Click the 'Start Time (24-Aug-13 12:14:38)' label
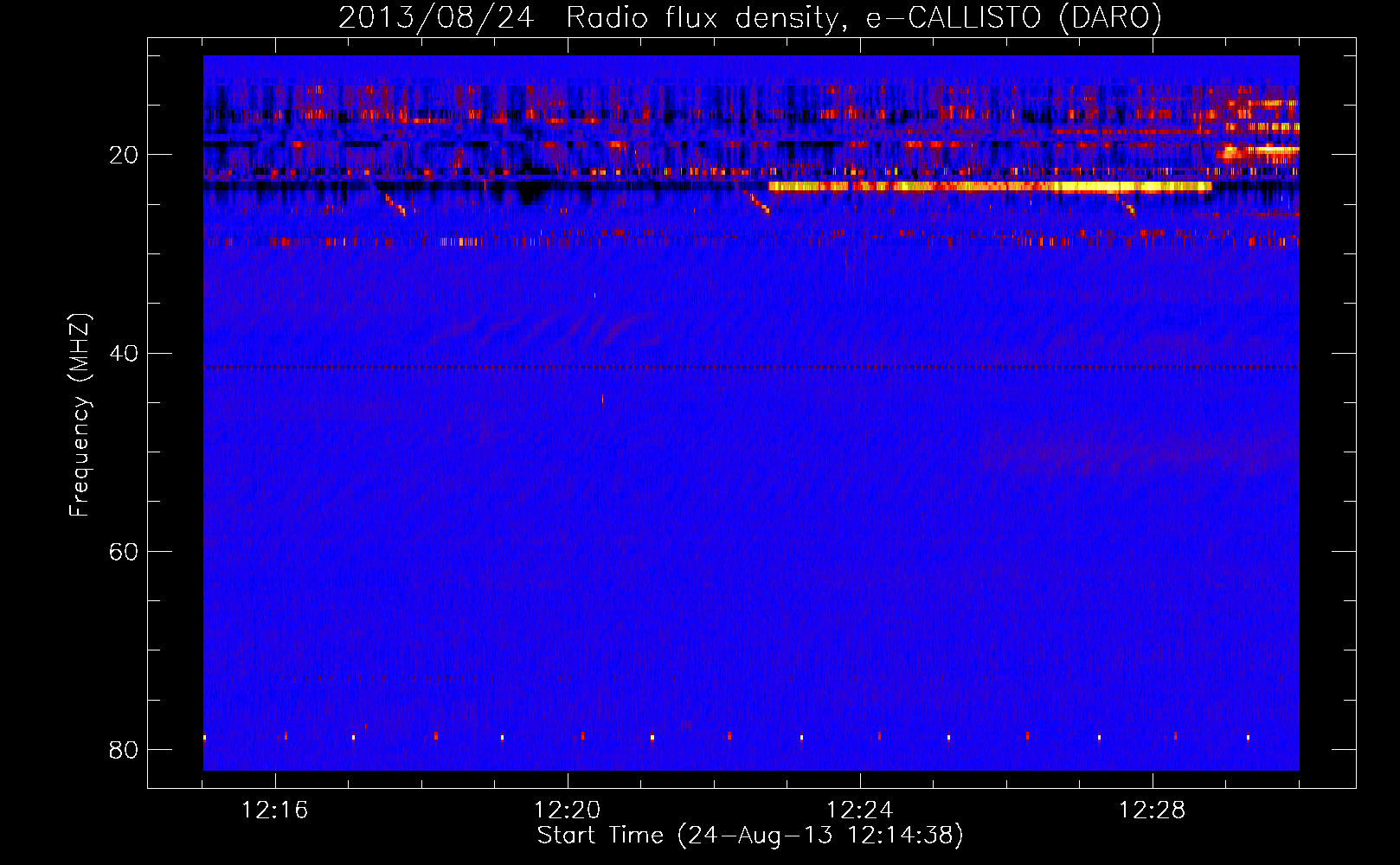 (750, 836)
